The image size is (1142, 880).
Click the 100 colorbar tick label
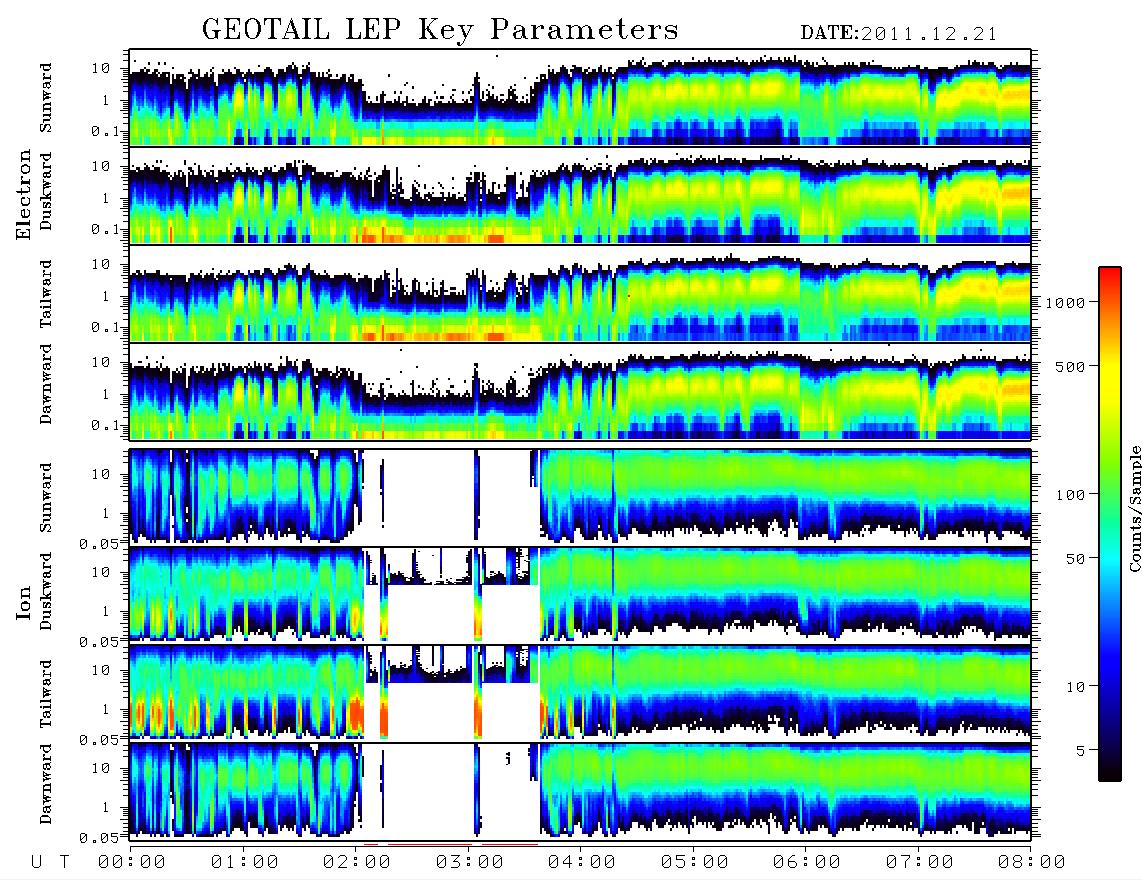click(1070, 495)
